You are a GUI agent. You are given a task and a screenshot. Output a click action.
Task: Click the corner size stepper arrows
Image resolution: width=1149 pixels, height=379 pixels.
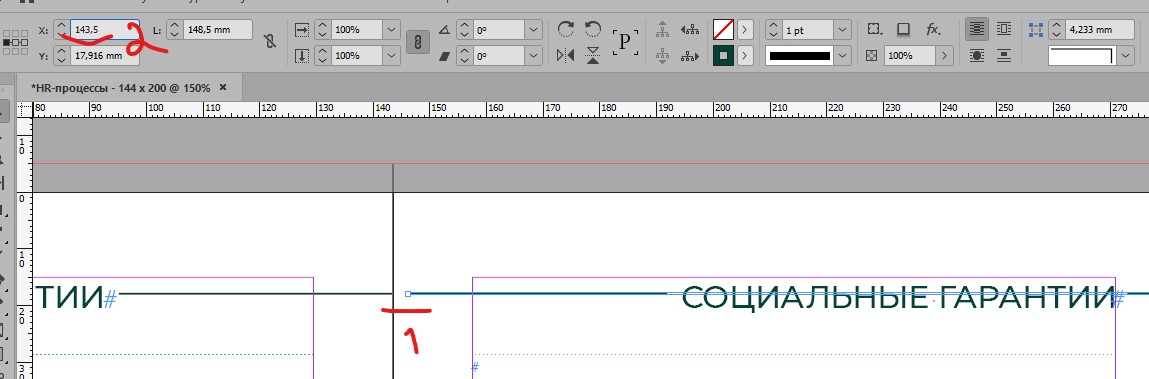coord(1057,30)
